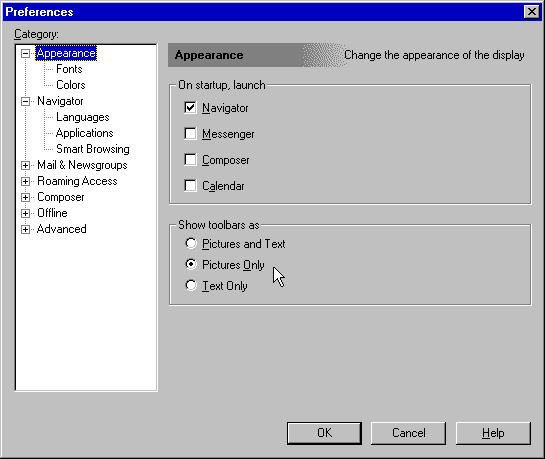Expand the Offline category

tap(25, 213)
